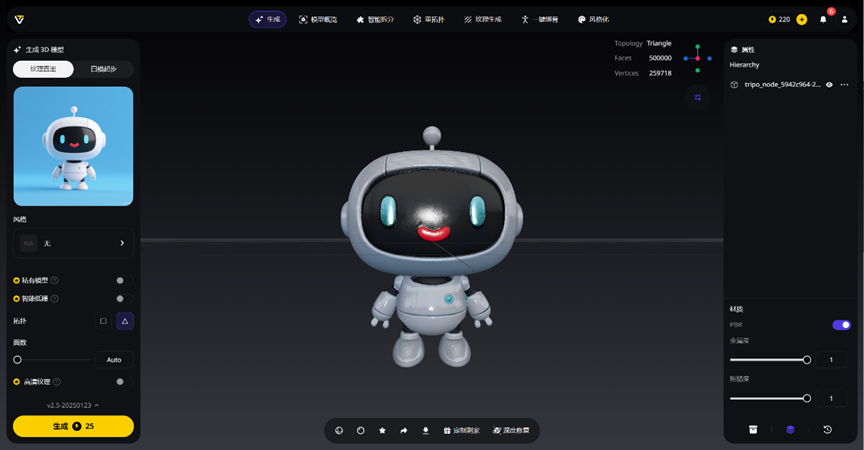Select the first white pill tab under 生成 3D 模型
The width and height of the screenshot is (864, 450).
pyautogui.click(x=44, y=69)
